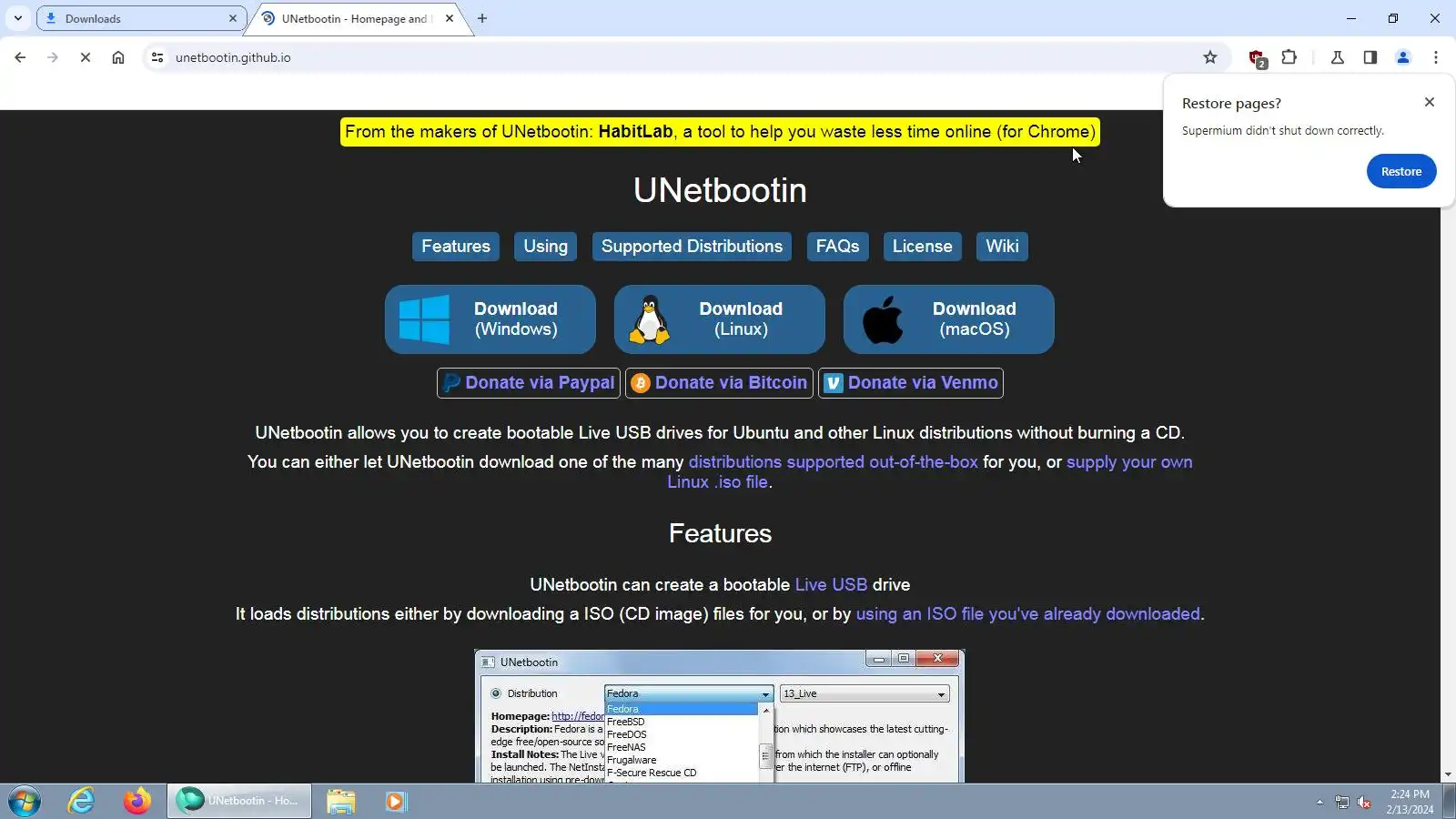This screenshot has height=819, width=1456.
Task: Jump to the FAQs section
Action: tap(837, 247)
